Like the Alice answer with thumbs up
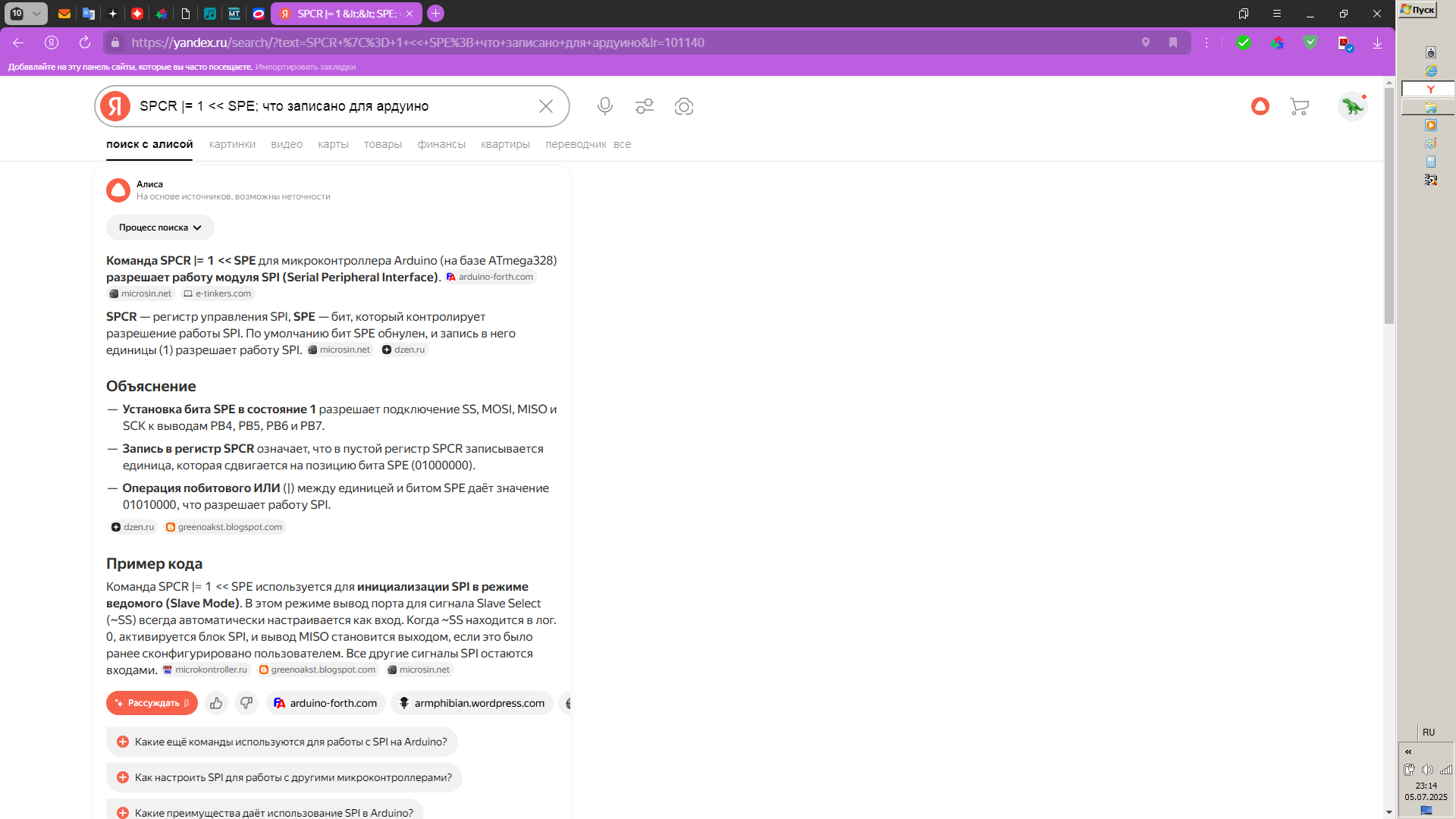 tap(216, 703)
